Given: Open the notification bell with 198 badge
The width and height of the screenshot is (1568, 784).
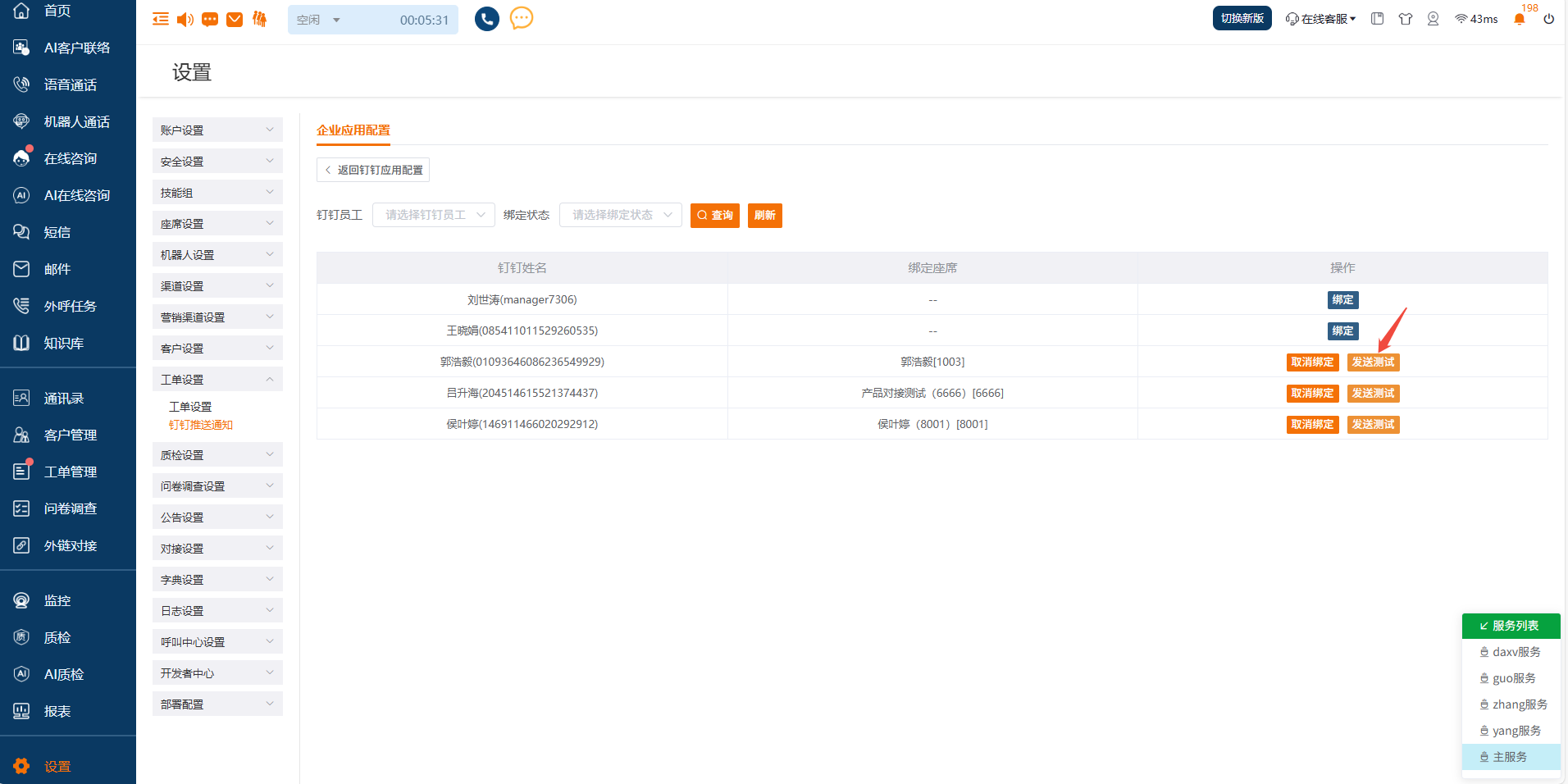Looking at the screenshot, I should point(1520,19).
